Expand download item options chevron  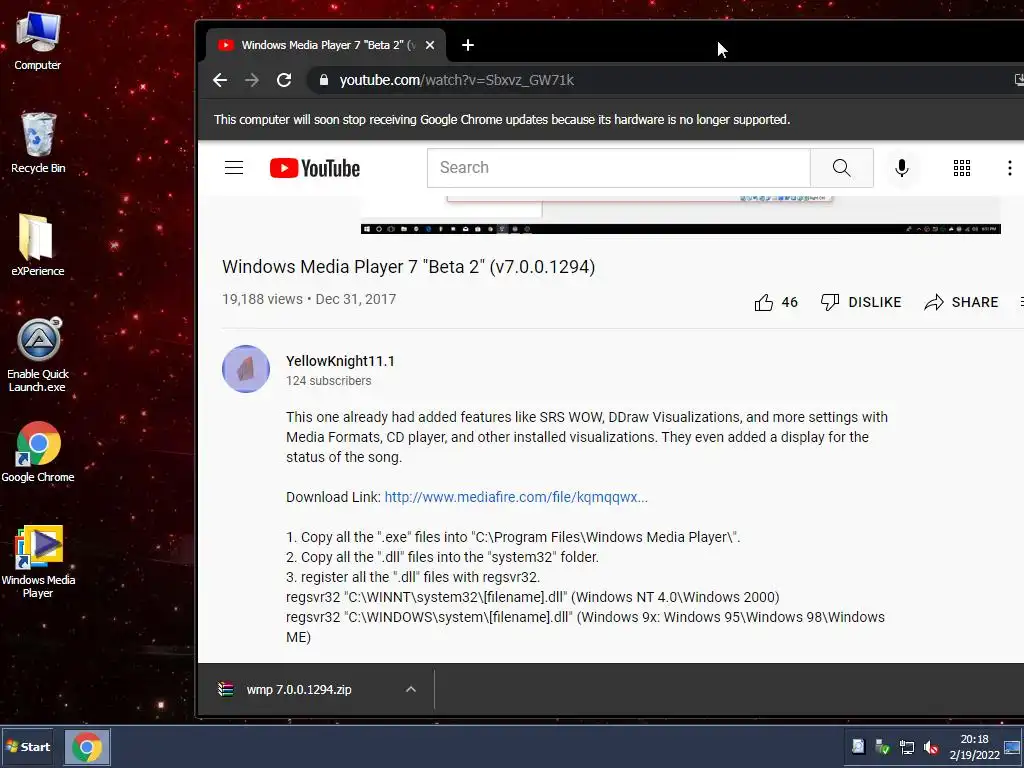tap(411, 690)
